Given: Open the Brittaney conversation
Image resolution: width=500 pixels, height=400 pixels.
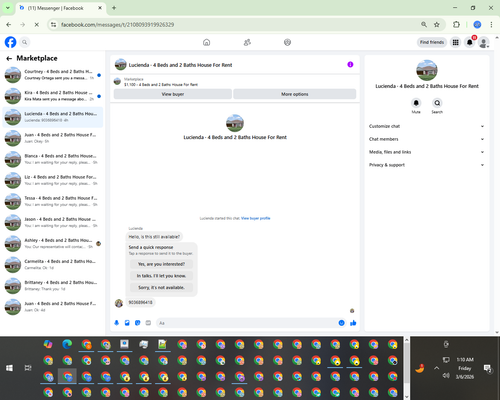Looking at the screenshot, I should 53,286.
